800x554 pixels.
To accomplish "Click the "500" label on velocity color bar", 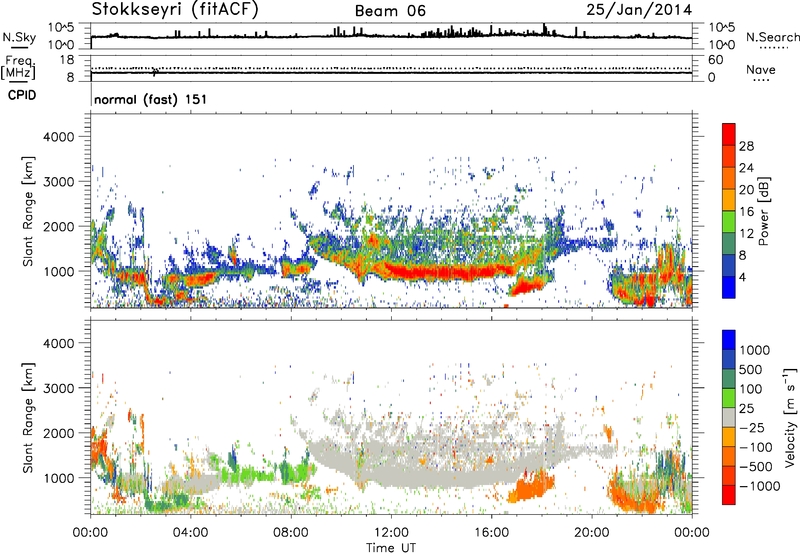I will point(751,369).
